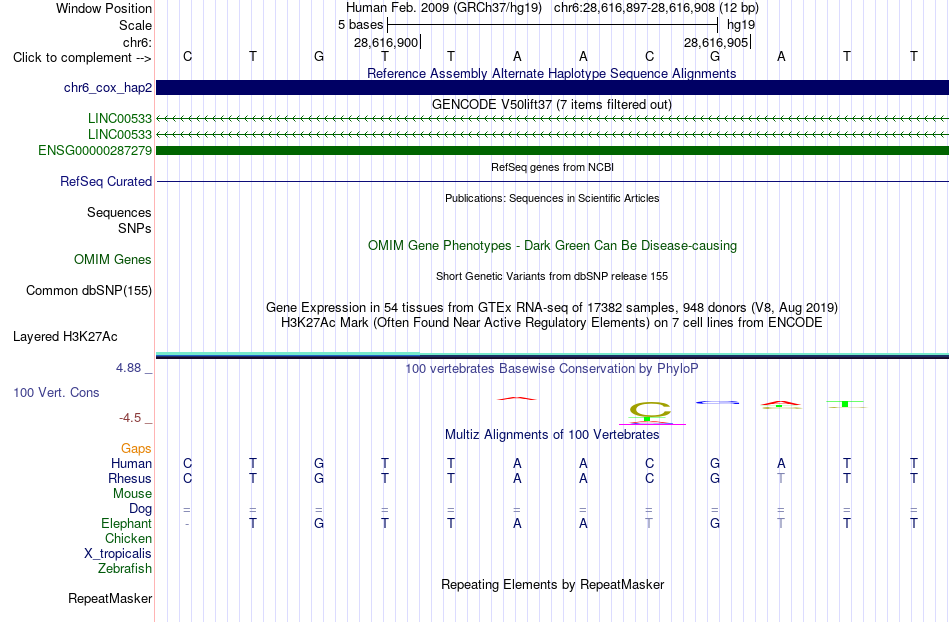Open 'Multiz Alignments of 100 Vertebrates' title
This screenshot has height=622, width=950.
click(552, 434)
